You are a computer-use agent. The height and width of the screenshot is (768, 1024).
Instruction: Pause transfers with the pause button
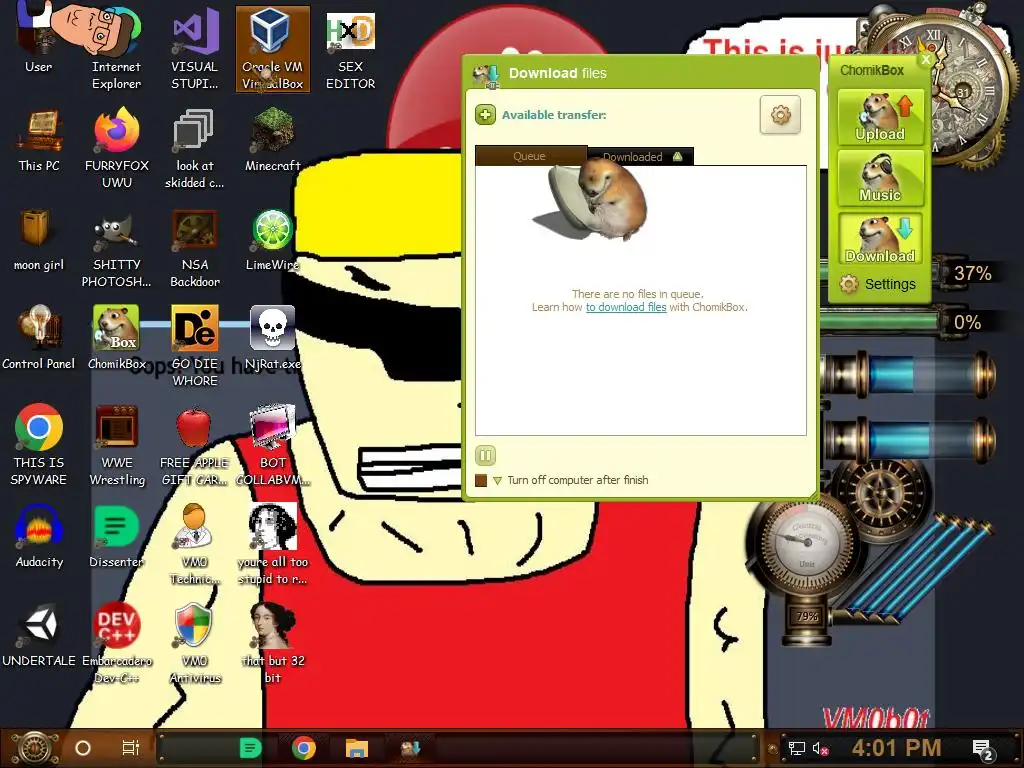point(485,455)
